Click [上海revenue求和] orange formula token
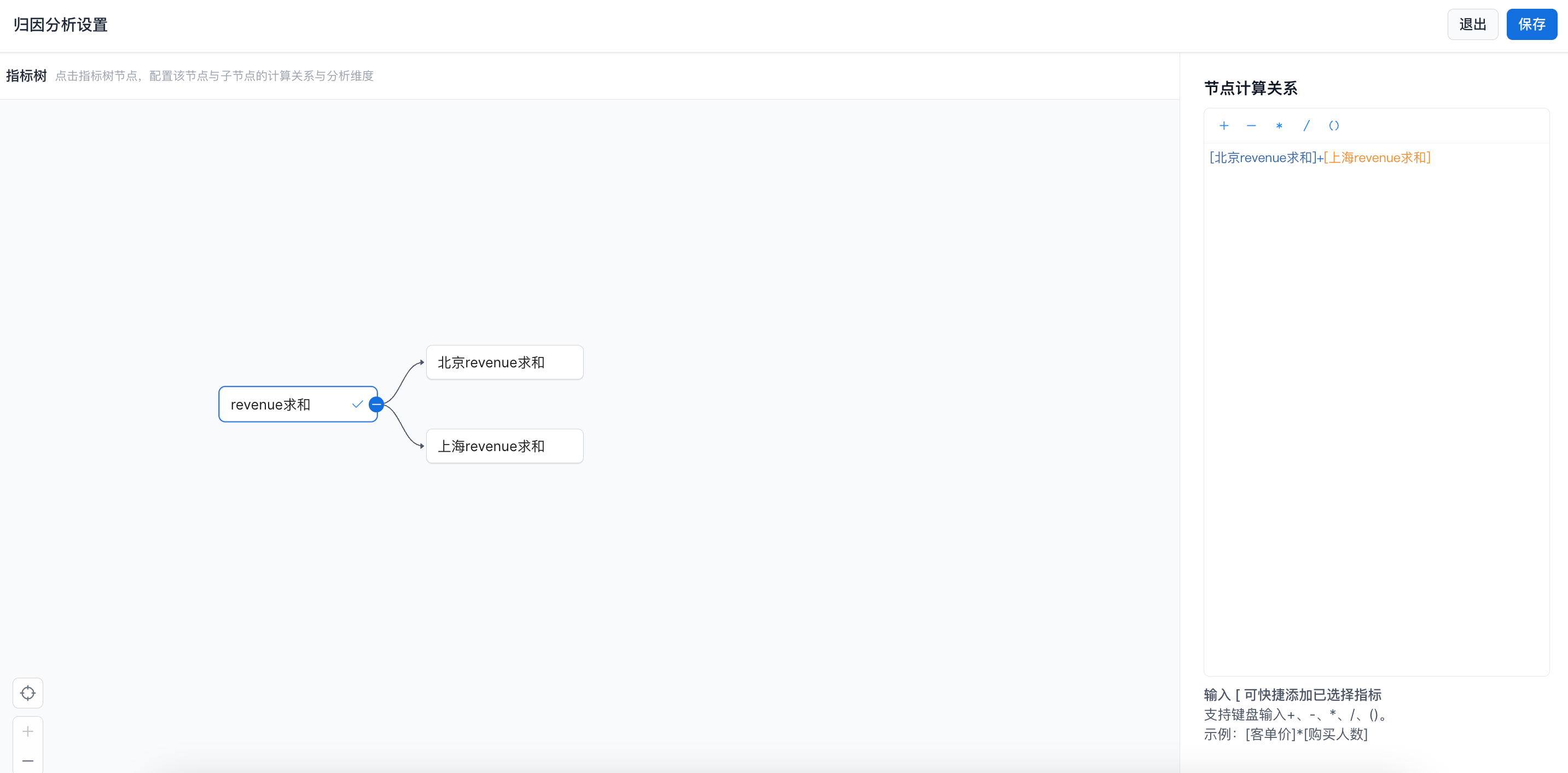 coord(1377,158)
